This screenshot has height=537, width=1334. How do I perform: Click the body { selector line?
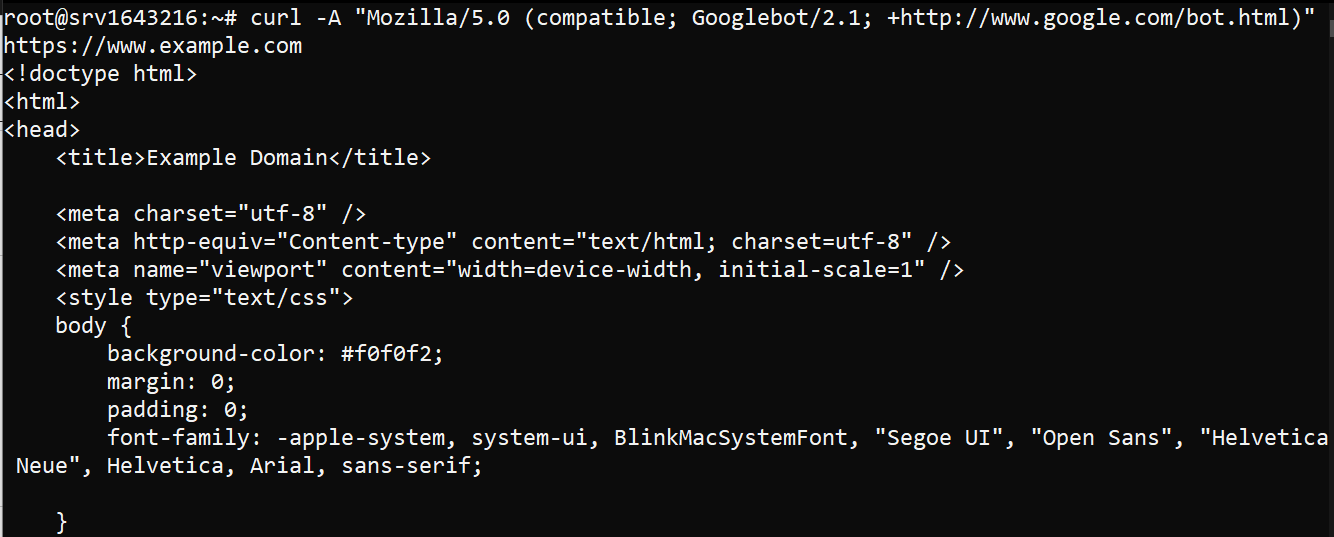(x=93, y=326)
